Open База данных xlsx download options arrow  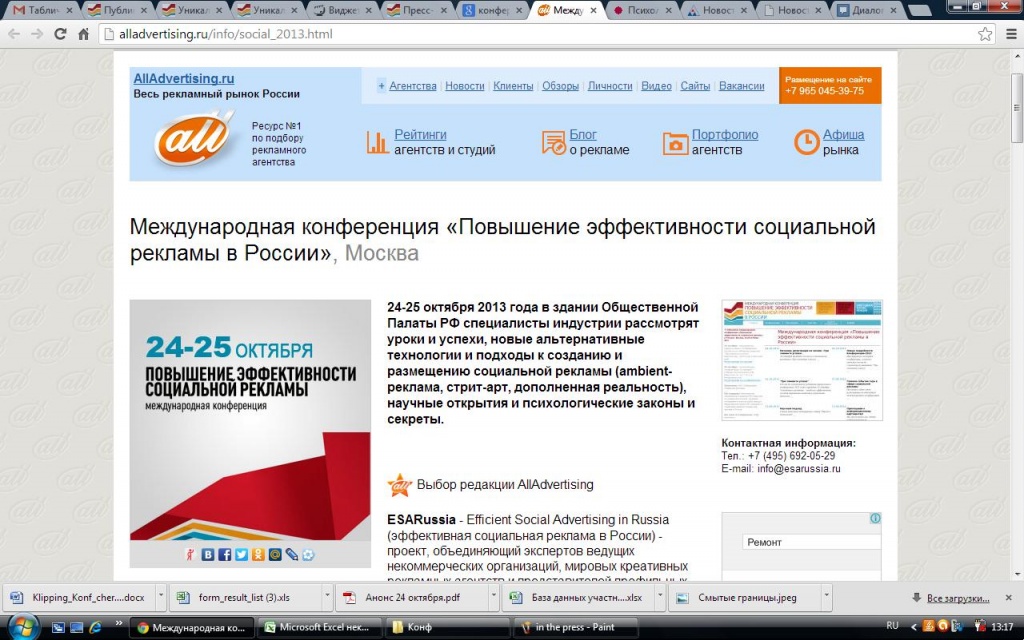click(x=660, y=597)
